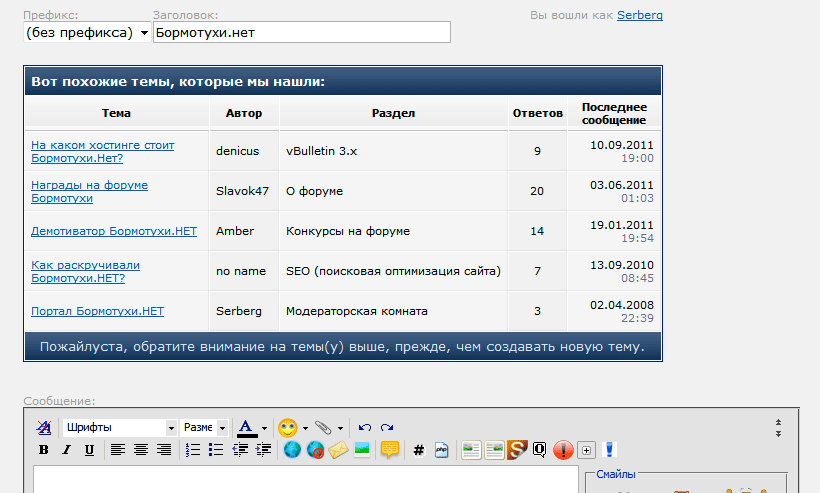Click the remove text formatting icon

43,428
